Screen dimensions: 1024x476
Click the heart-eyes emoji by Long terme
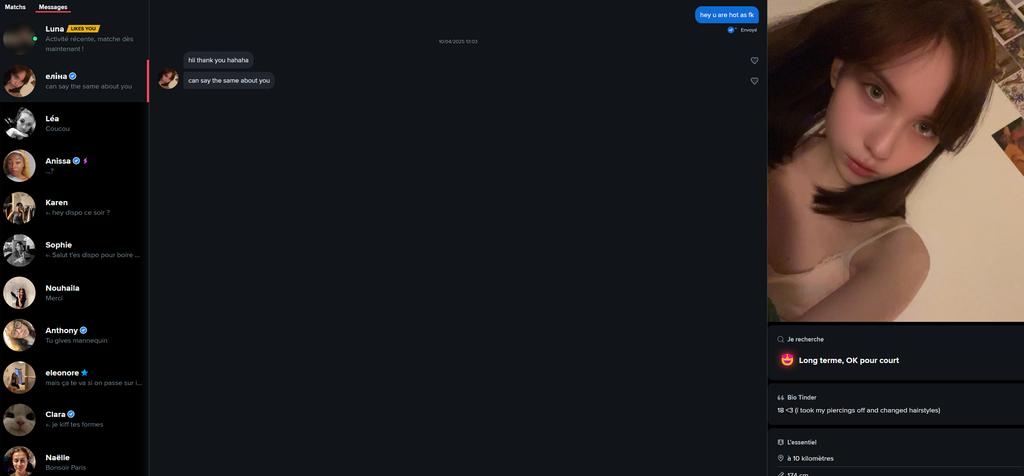pyautogui.click(x=787, y=360)
